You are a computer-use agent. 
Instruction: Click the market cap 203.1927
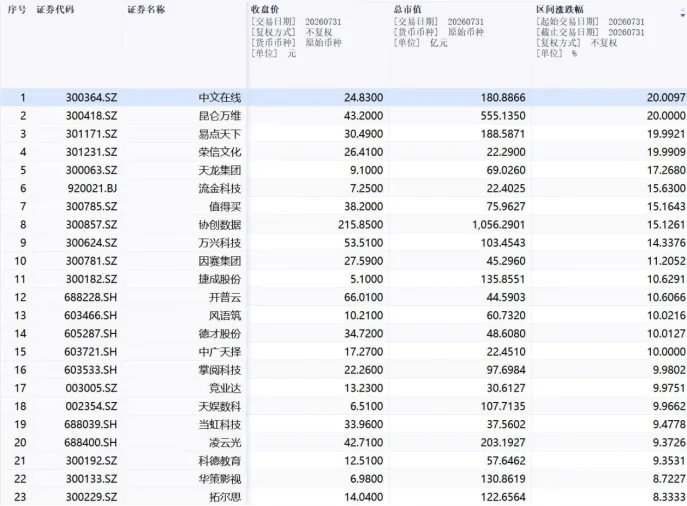503,443
